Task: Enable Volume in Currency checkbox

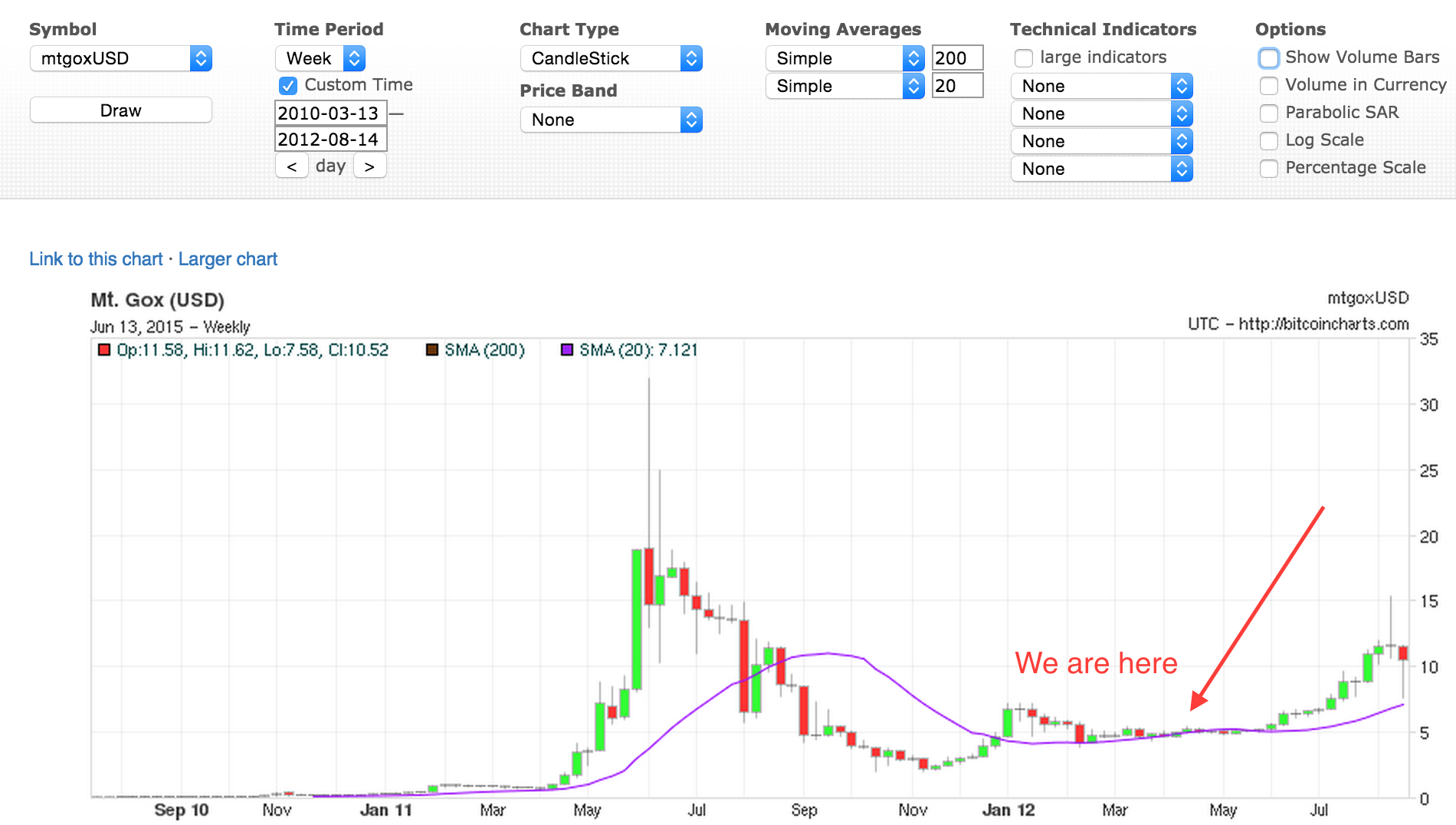Action: pyautogui.click(x=1269, y=85)
